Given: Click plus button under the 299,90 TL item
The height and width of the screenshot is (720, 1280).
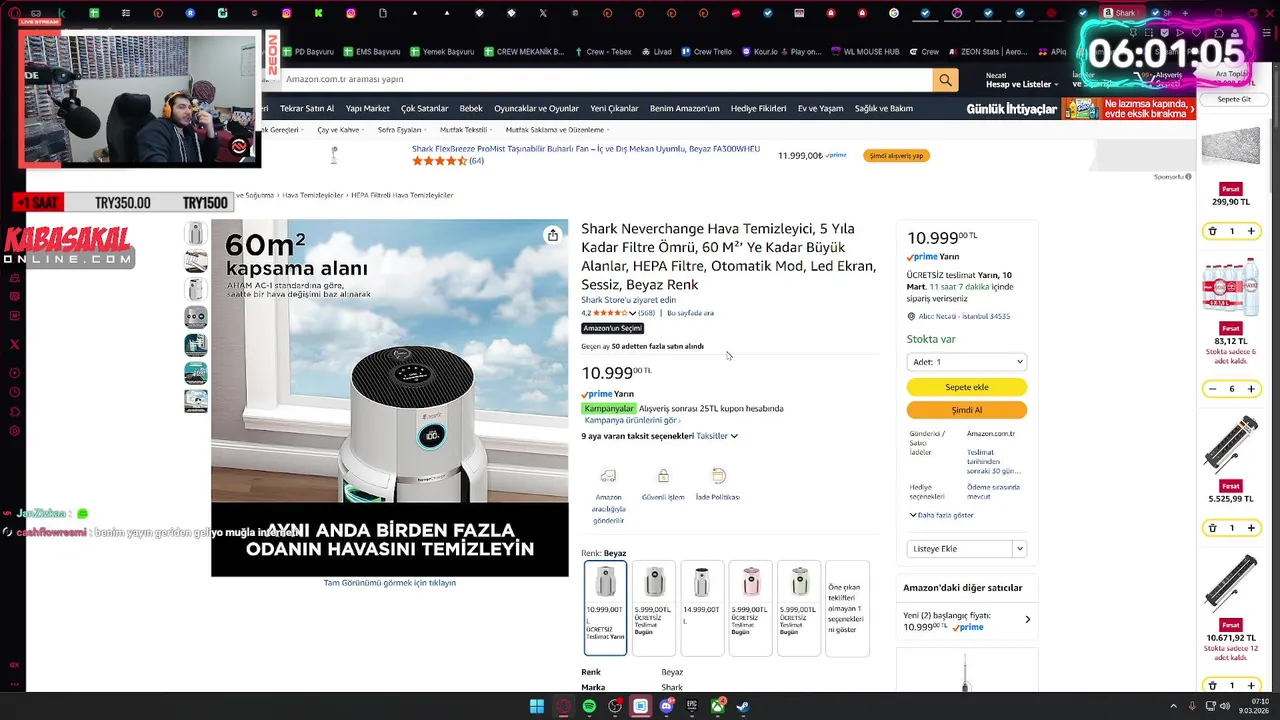Looking at the screenshot, I should pyautogui.click(x=1250, y=231).
